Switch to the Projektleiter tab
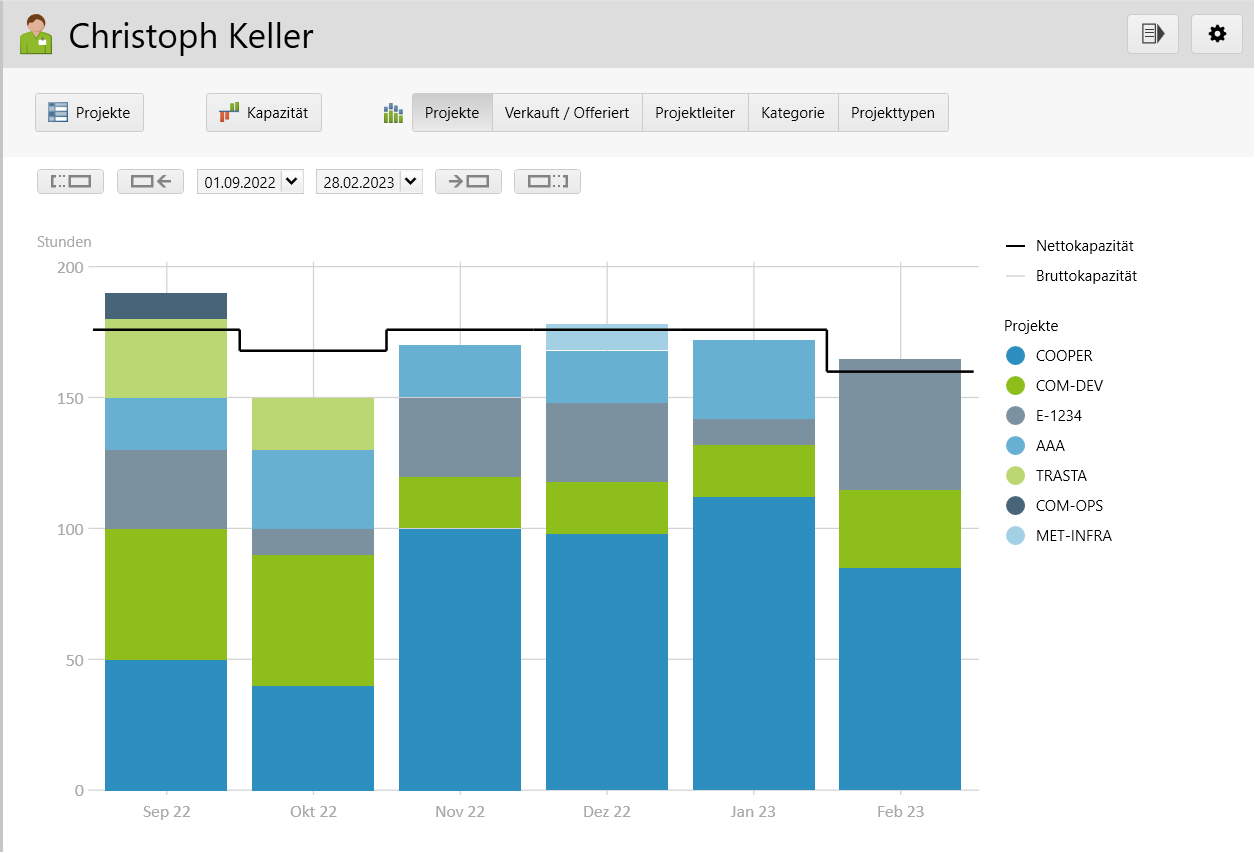The image size is (1255, 853). point(695,112)
